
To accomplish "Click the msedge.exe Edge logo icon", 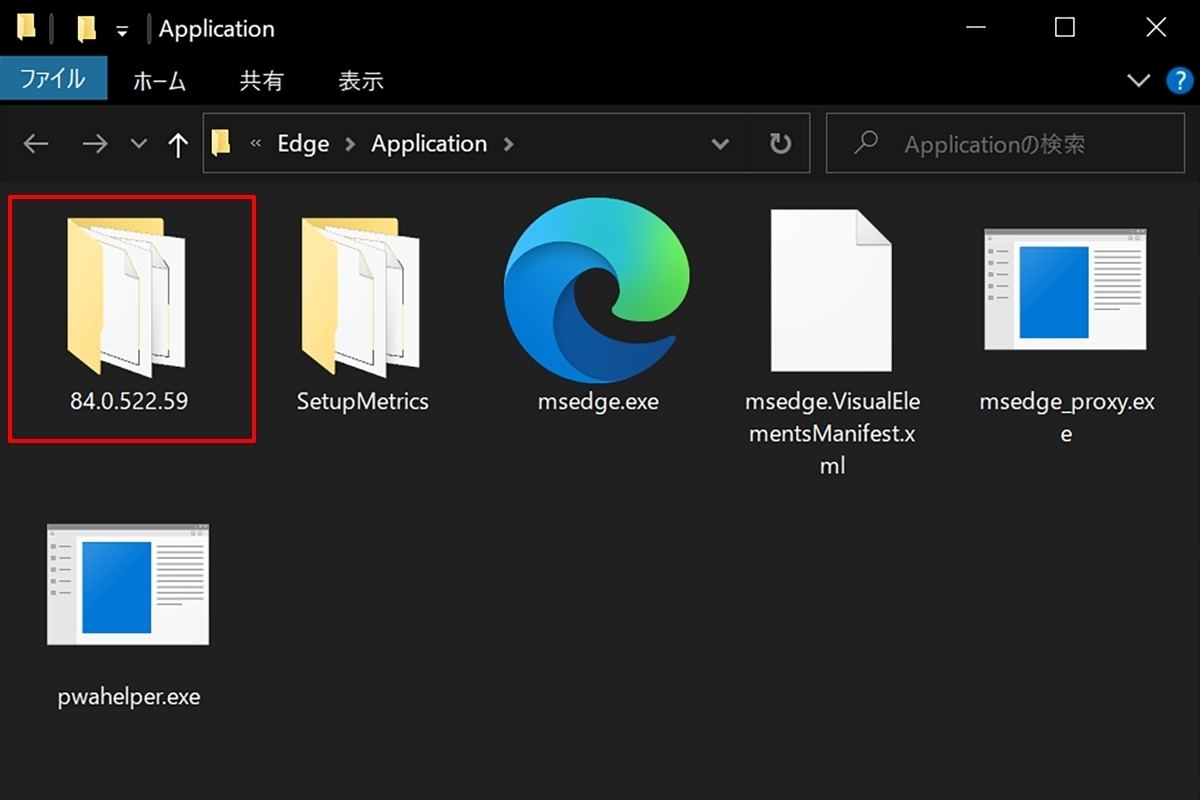I will pyautogui.click(x=597, y=290).
